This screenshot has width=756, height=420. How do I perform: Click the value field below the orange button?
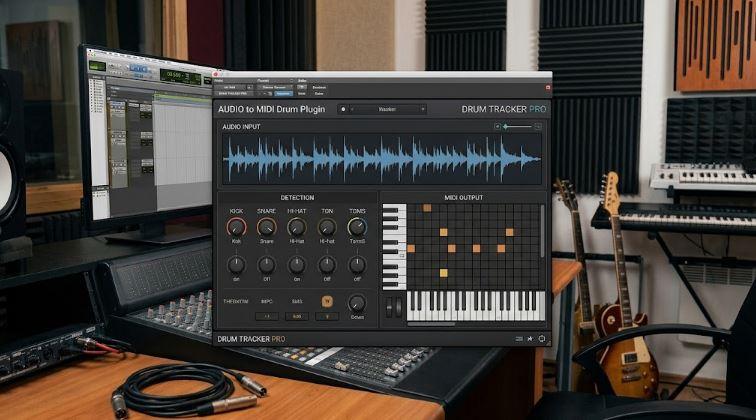click(327, 316)
